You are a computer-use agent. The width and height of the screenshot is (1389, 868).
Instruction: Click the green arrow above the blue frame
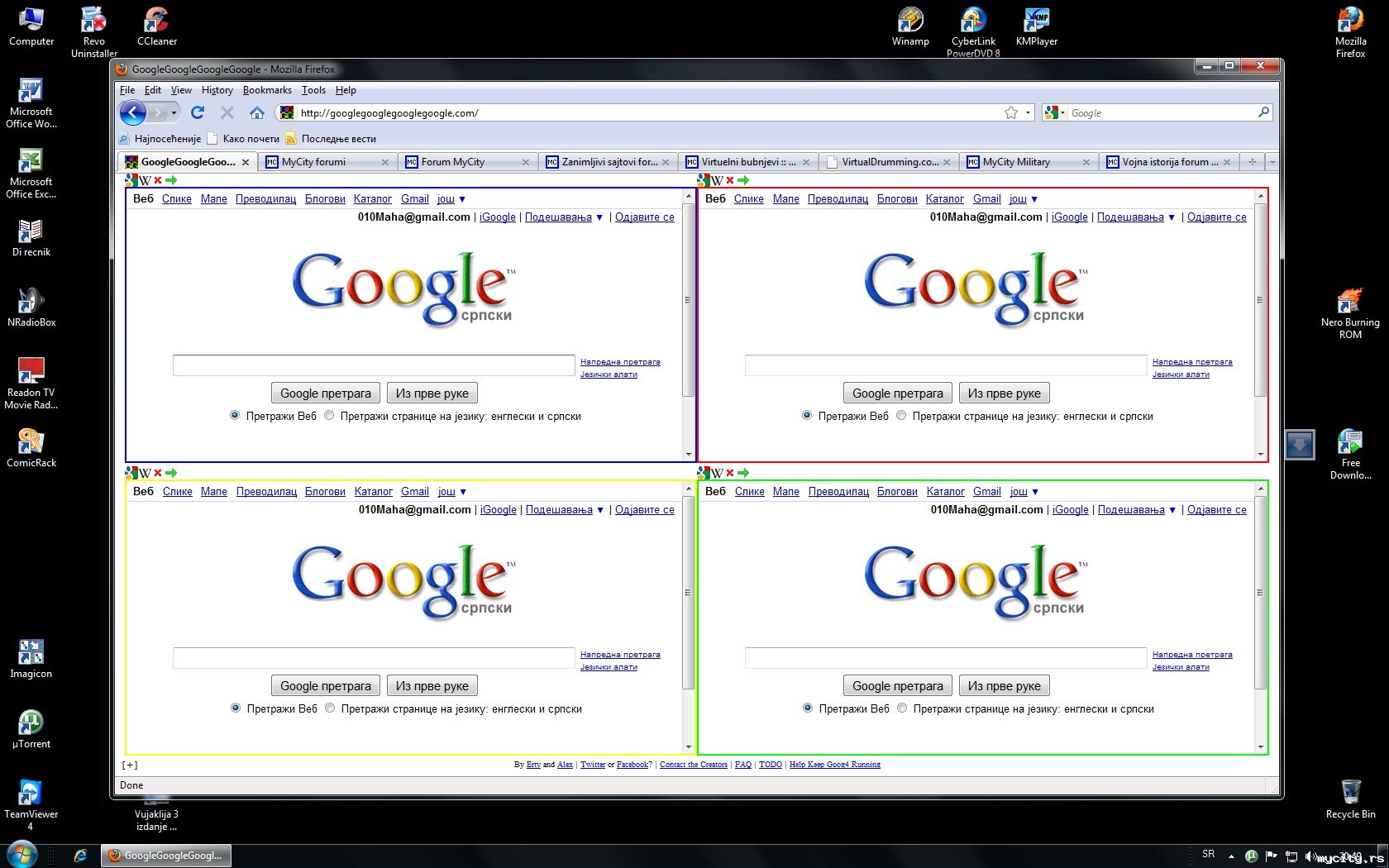click(171, 180)
